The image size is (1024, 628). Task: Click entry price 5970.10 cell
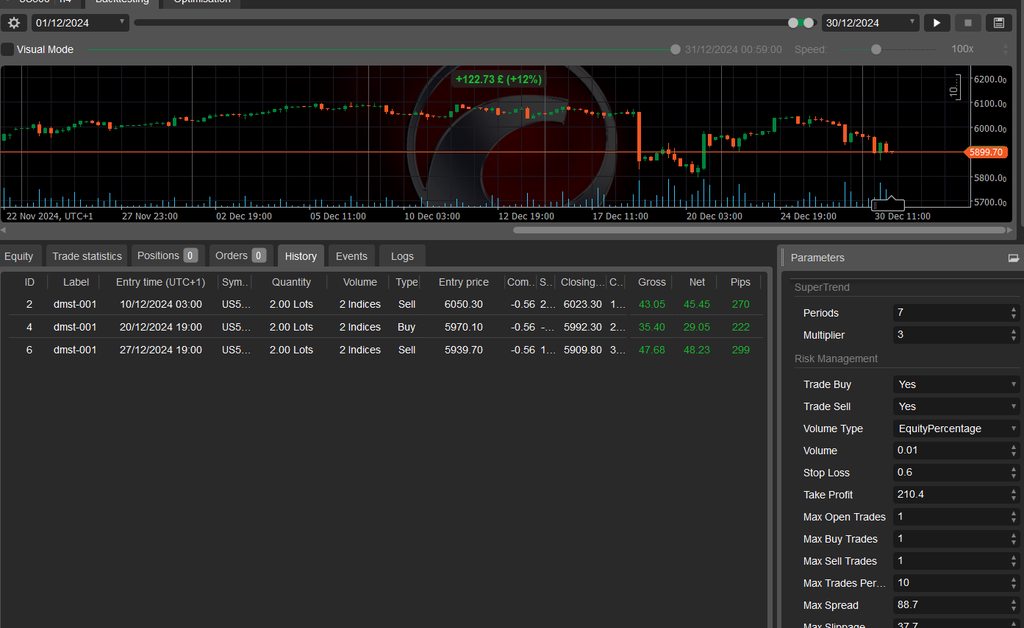point(464,327)
